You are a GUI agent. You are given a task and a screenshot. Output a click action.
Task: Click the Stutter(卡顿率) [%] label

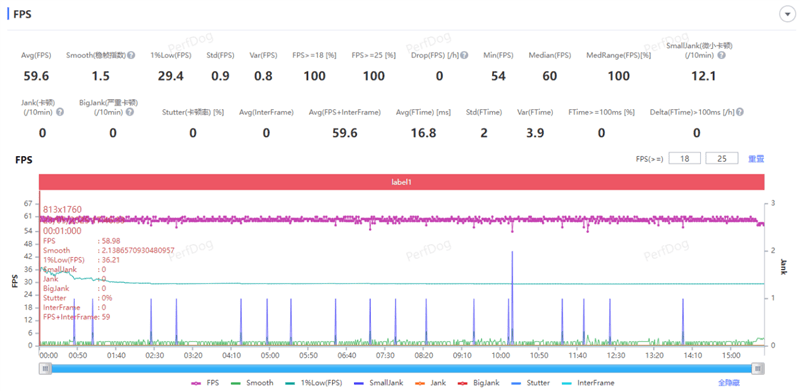(x=193, y=112)
